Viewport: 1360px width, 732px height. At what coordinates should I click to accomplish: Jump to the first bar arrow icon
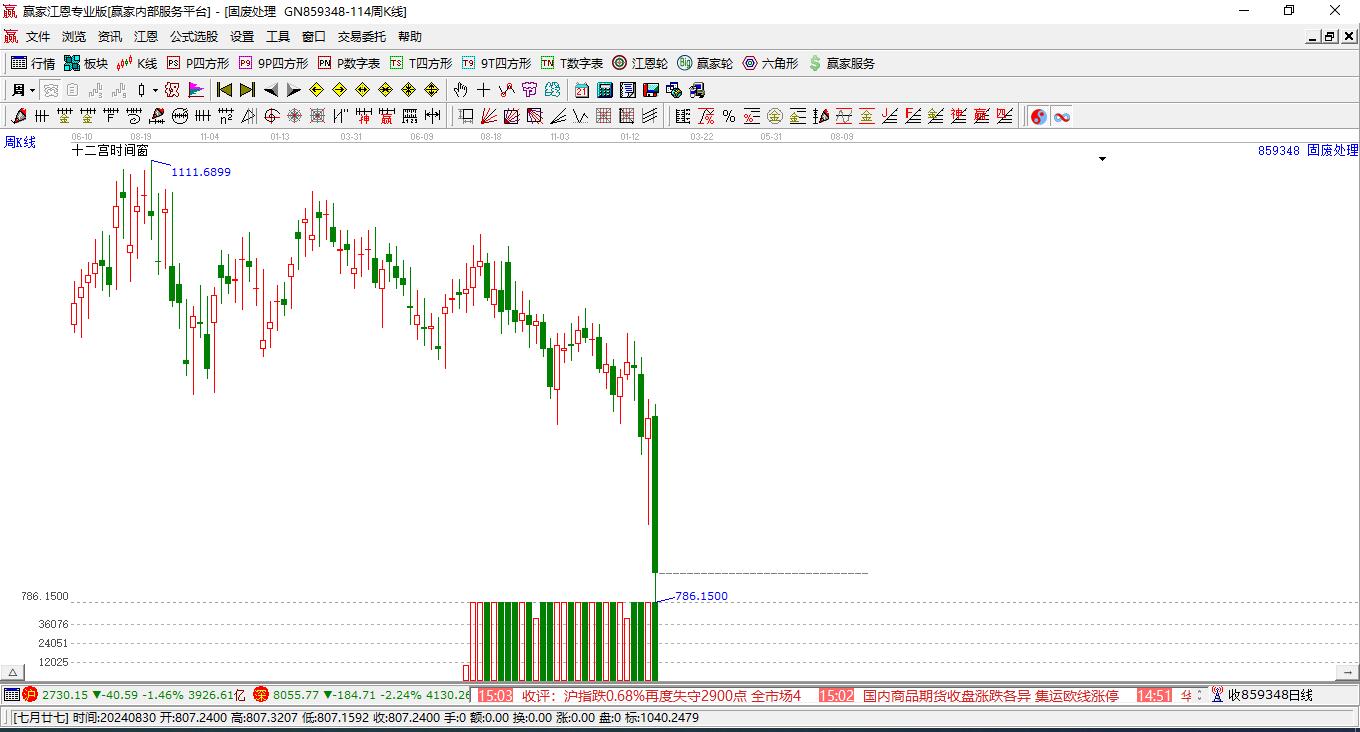224,90
